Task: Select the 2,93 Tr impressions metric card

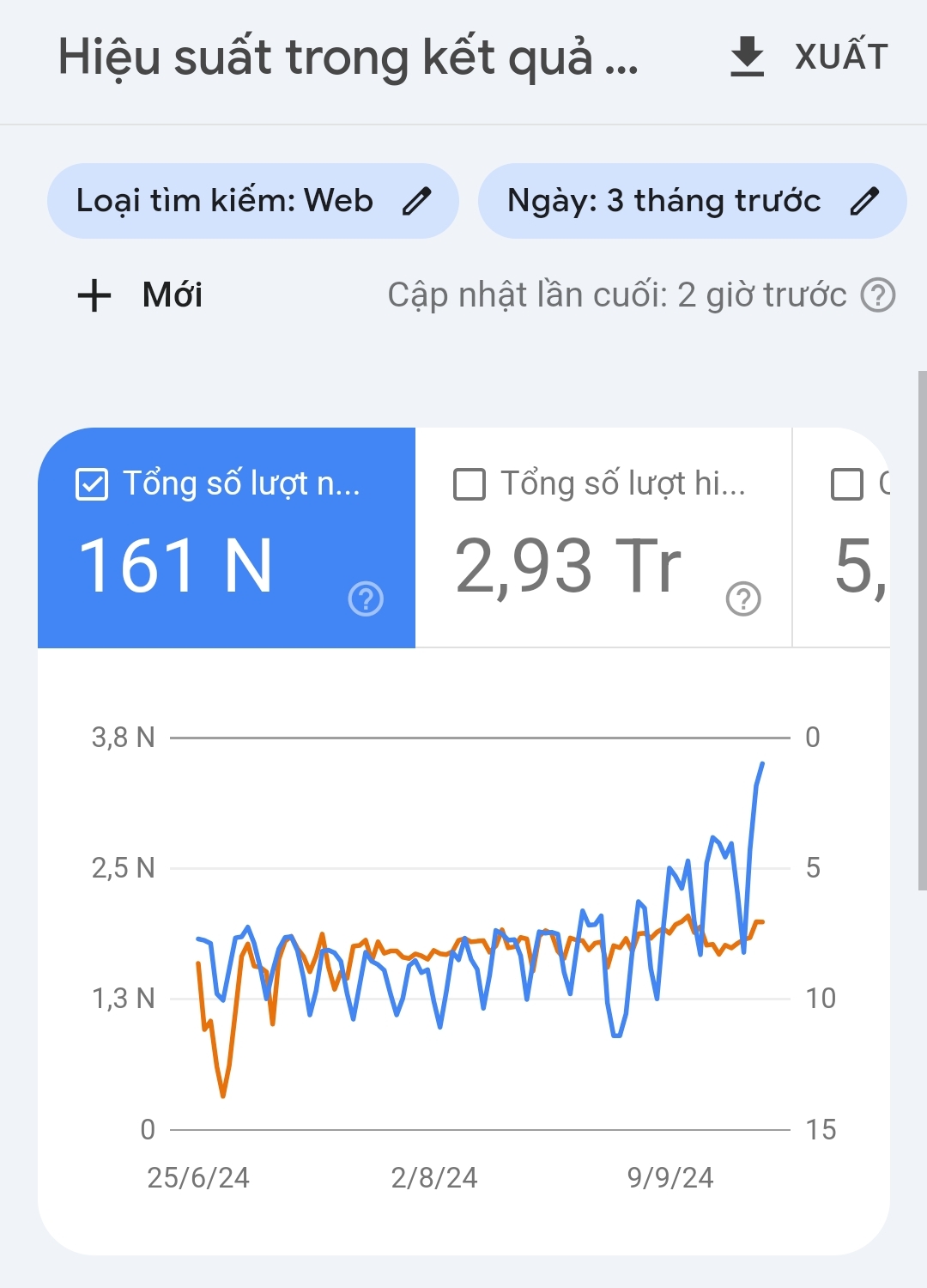Action: tap(603, 538)
